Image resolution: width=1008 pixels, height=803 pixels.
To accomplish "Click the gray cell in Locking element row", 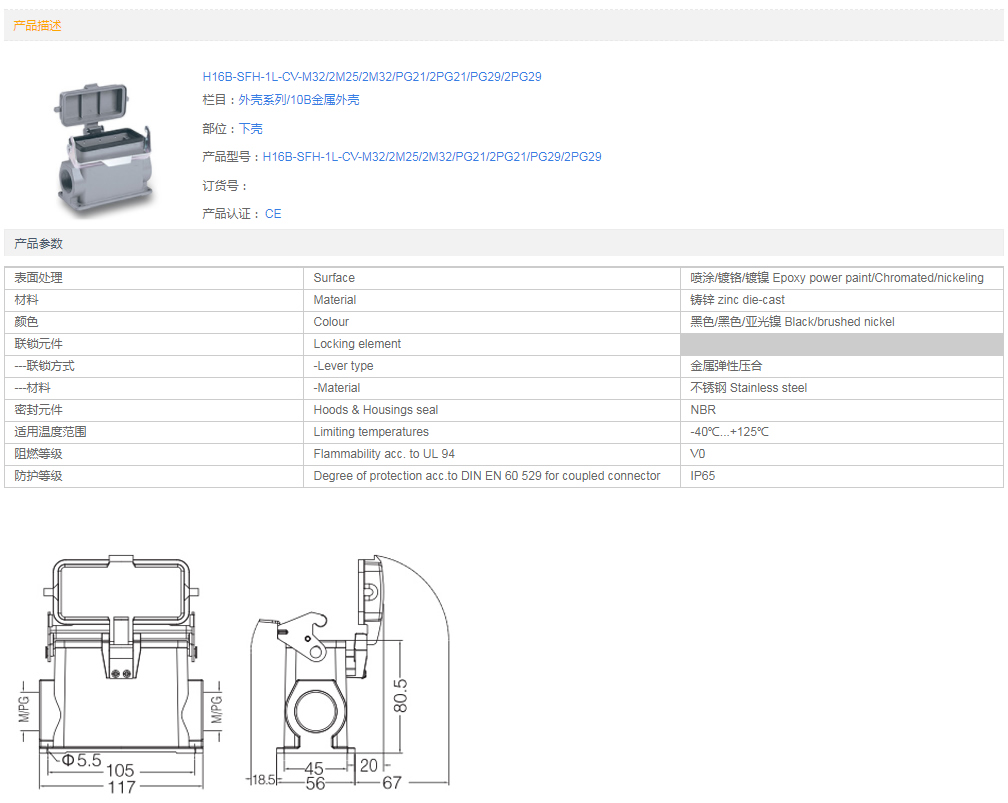I will coord(840,344).
